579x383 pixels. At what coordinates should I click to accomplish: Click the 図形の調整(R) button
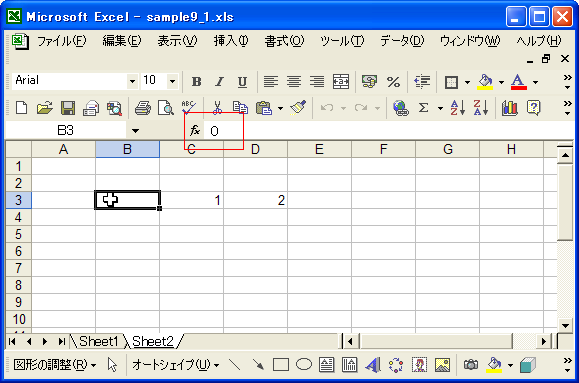coord(55,365)
